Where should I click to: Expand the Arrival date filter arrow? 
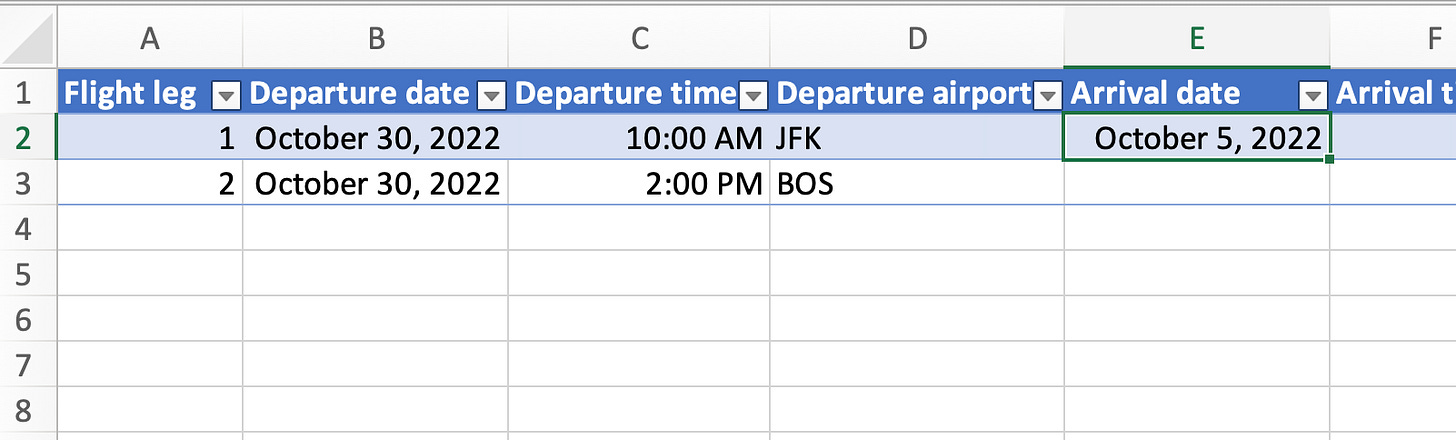point(1313,95)
